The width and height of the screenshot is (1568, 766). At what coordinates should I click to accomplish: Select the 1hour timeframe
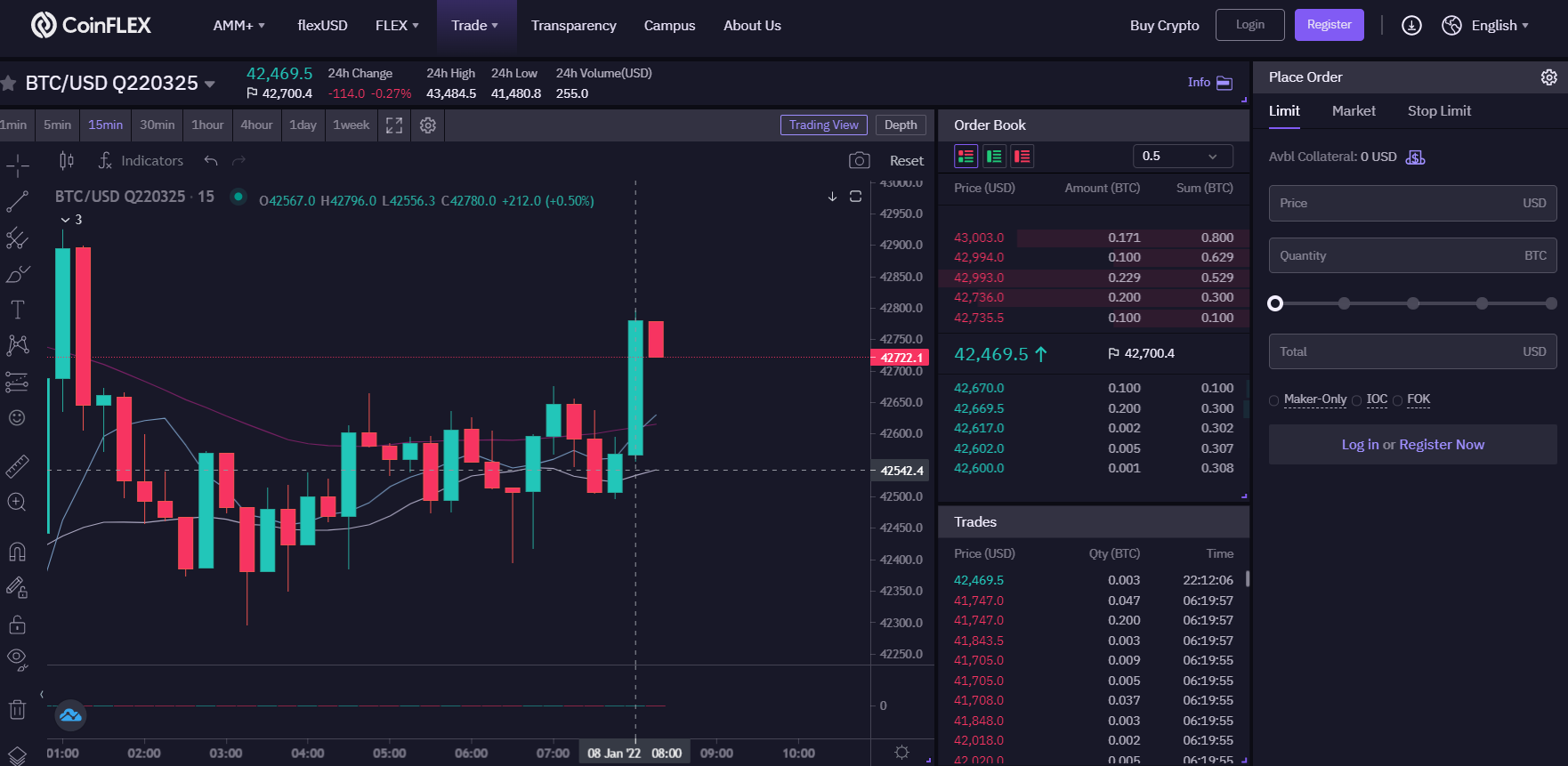tap(207, 125)
